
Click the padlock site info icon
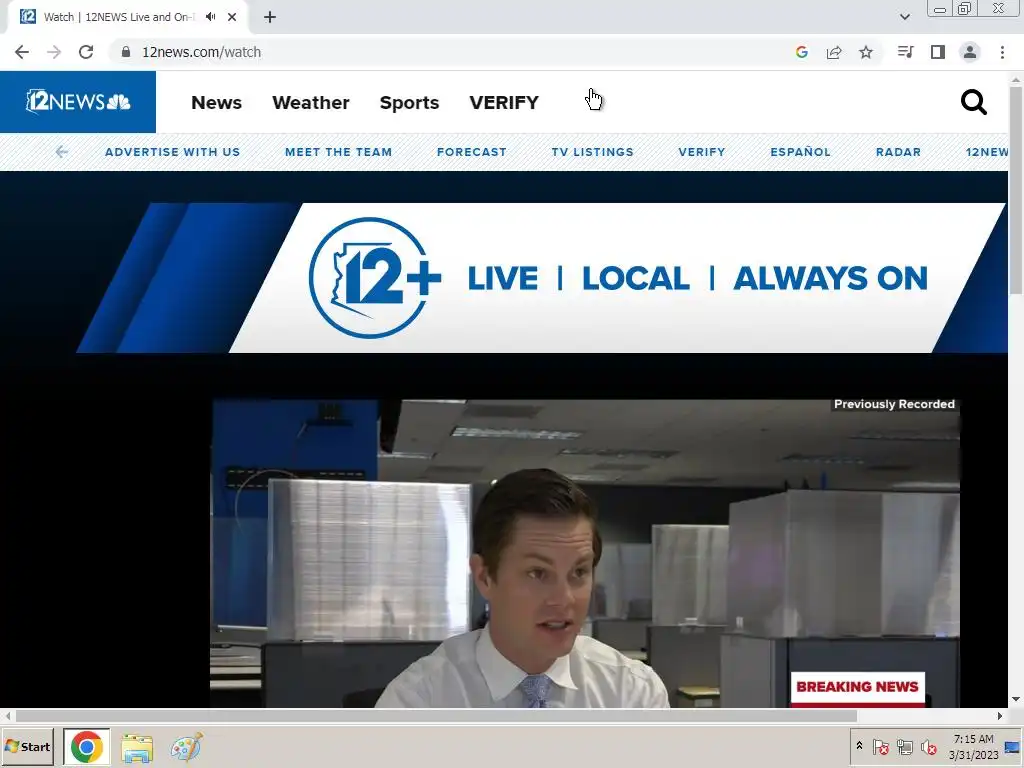click(126, 52)
